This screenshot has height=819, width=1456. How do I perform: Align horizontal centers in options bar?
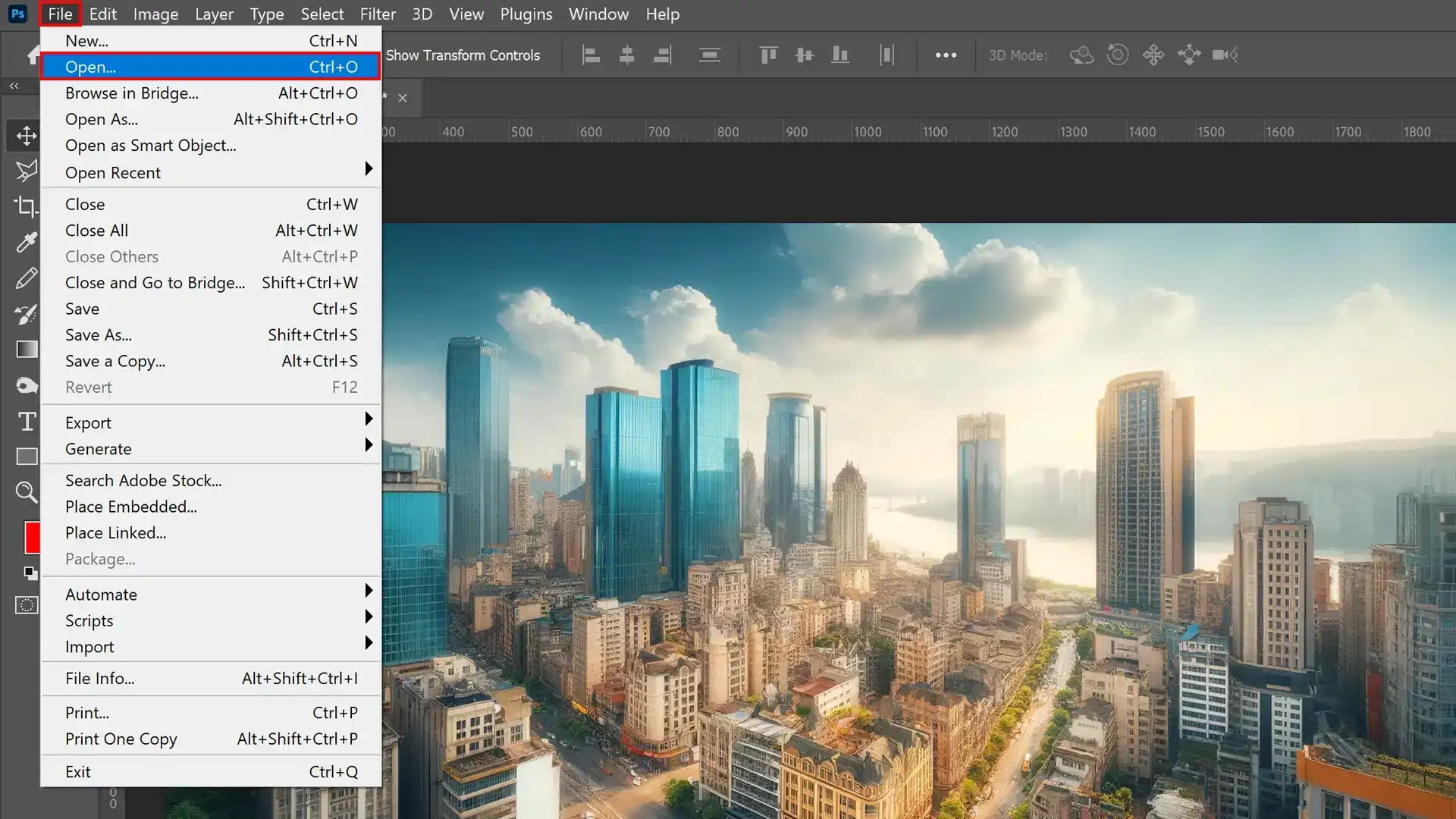(x=626, y=55)
